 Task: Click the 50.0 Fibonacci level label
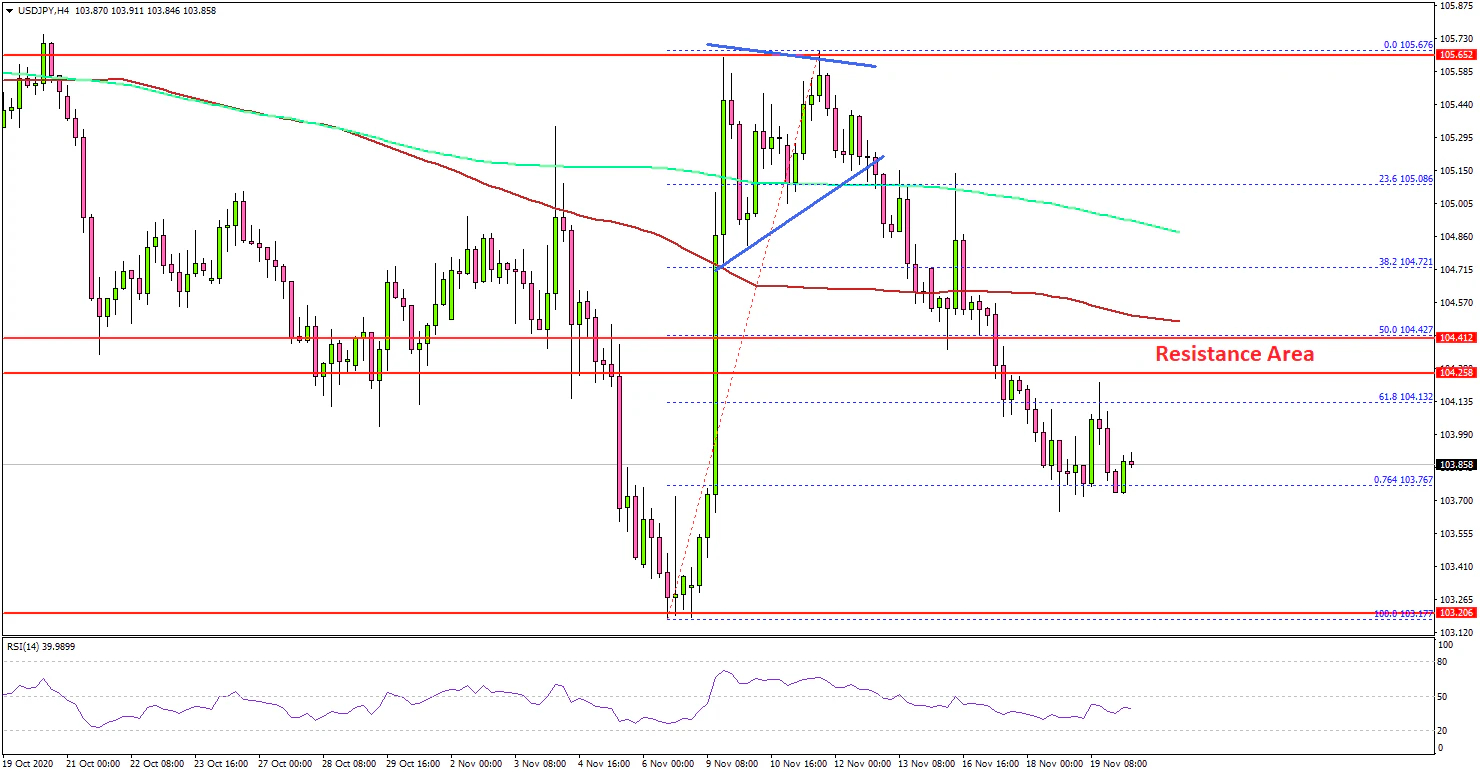point(1404,329)
